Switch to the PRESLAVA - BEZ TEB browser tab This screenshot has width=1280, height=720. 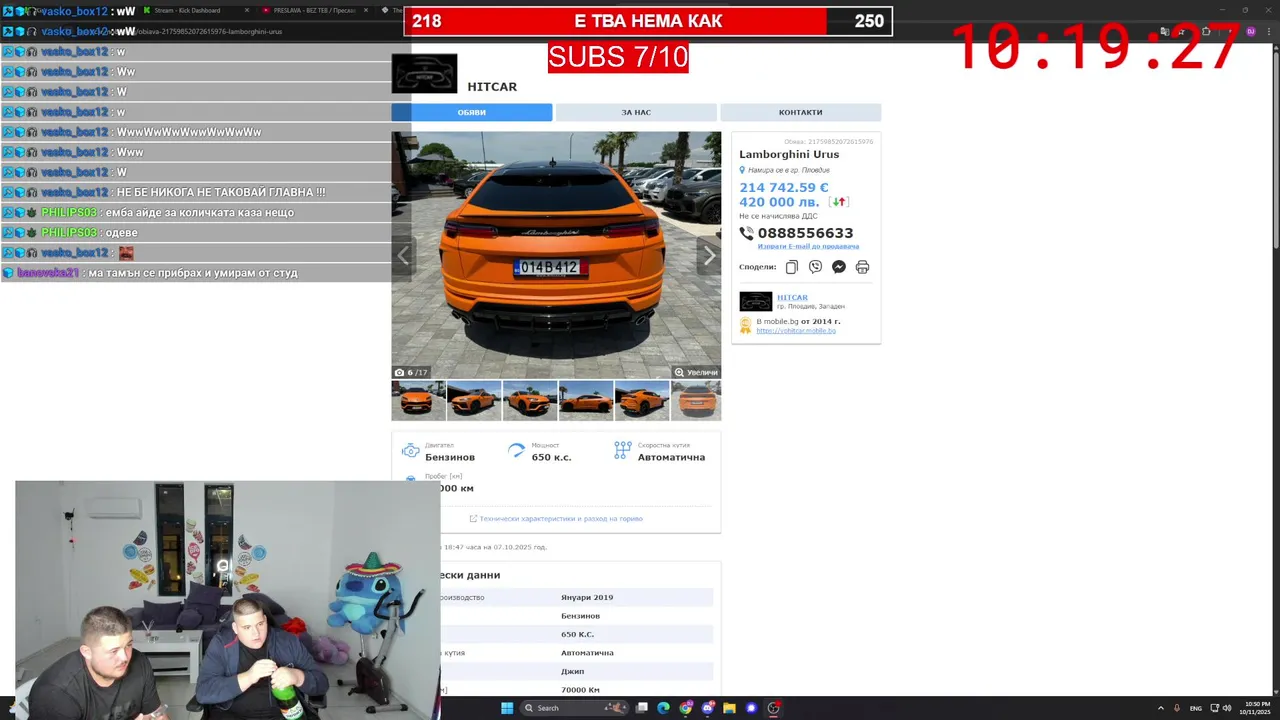[x=315, y=10]
